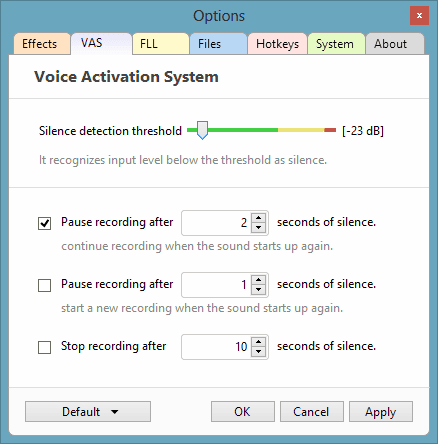Open the Hotkeys tab
Image resolution: width=438 pixels, height=444 pixels.
click(x=277, y=44)
